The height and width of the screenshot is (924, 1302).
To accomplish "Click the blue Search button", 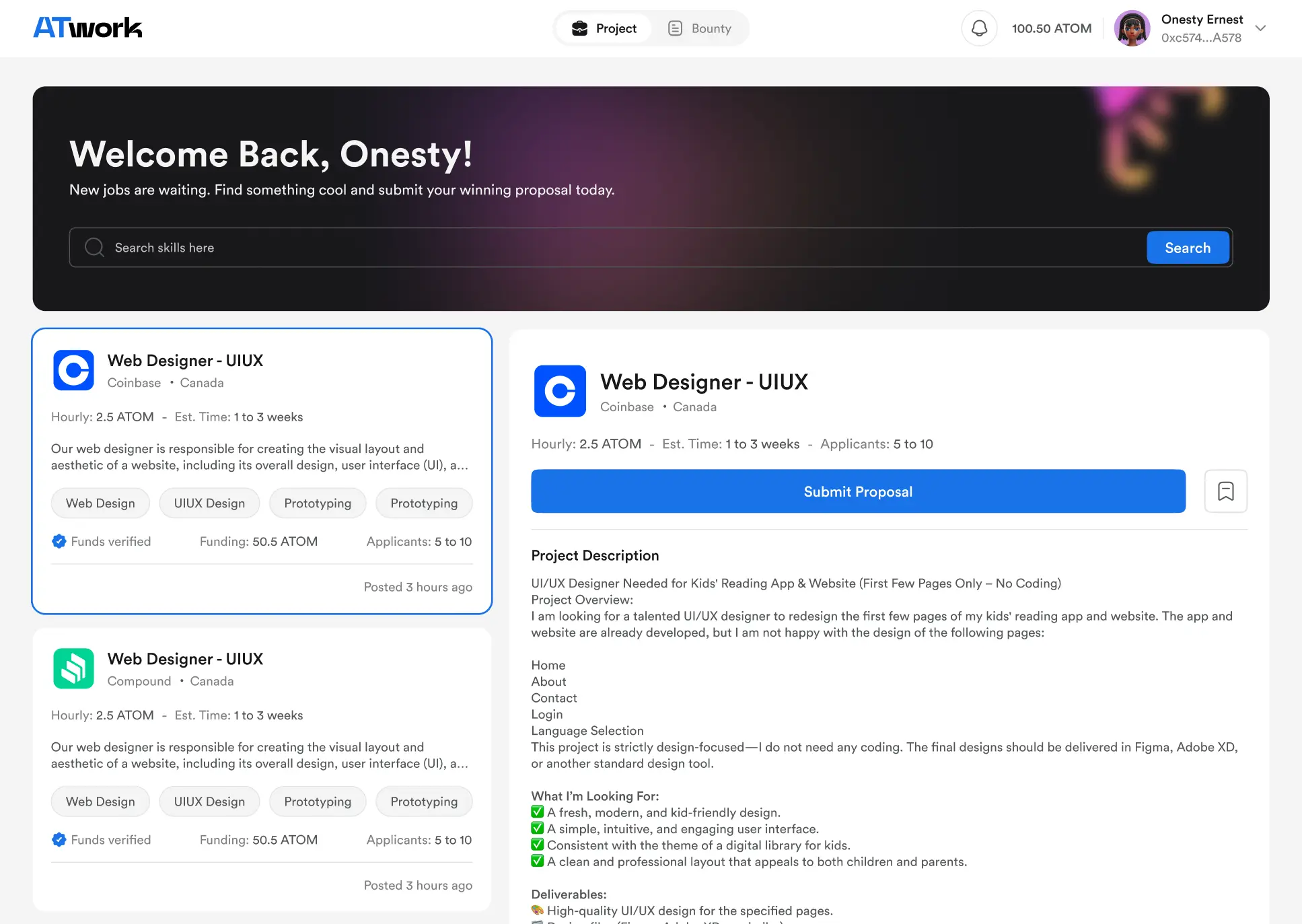I will [1188, 248].
